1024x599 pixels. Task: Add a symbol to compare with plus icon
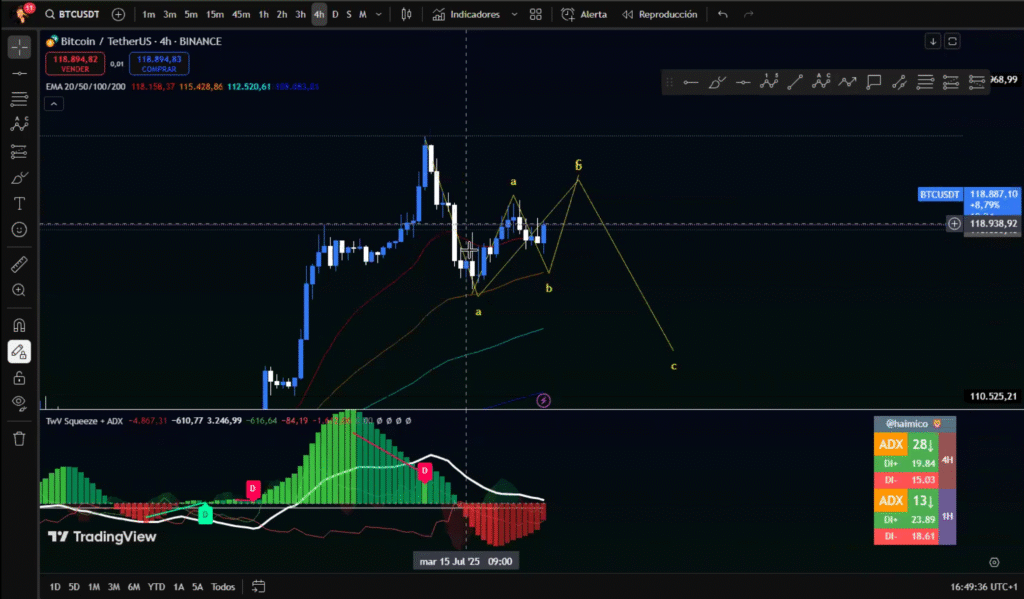click(x=118, y=14)
